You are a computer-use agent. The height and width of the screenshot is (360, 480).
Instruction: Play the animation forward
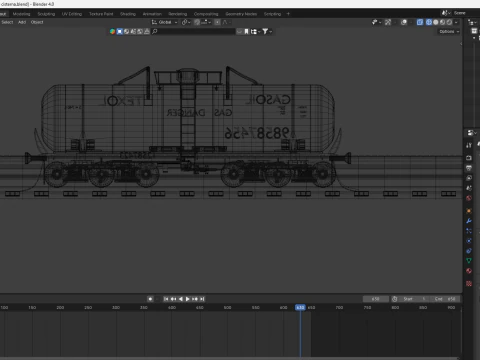(x=188, y=299)
